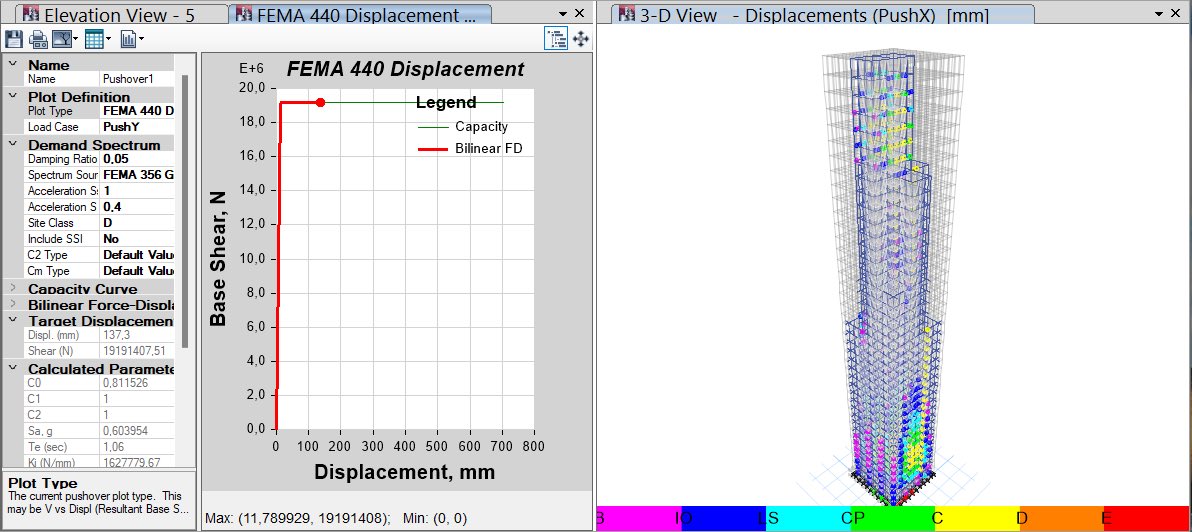This screenshot has width=1192, height=532.
Task: Collapse the Calculated Parameters section
Action: click(12, 369)
